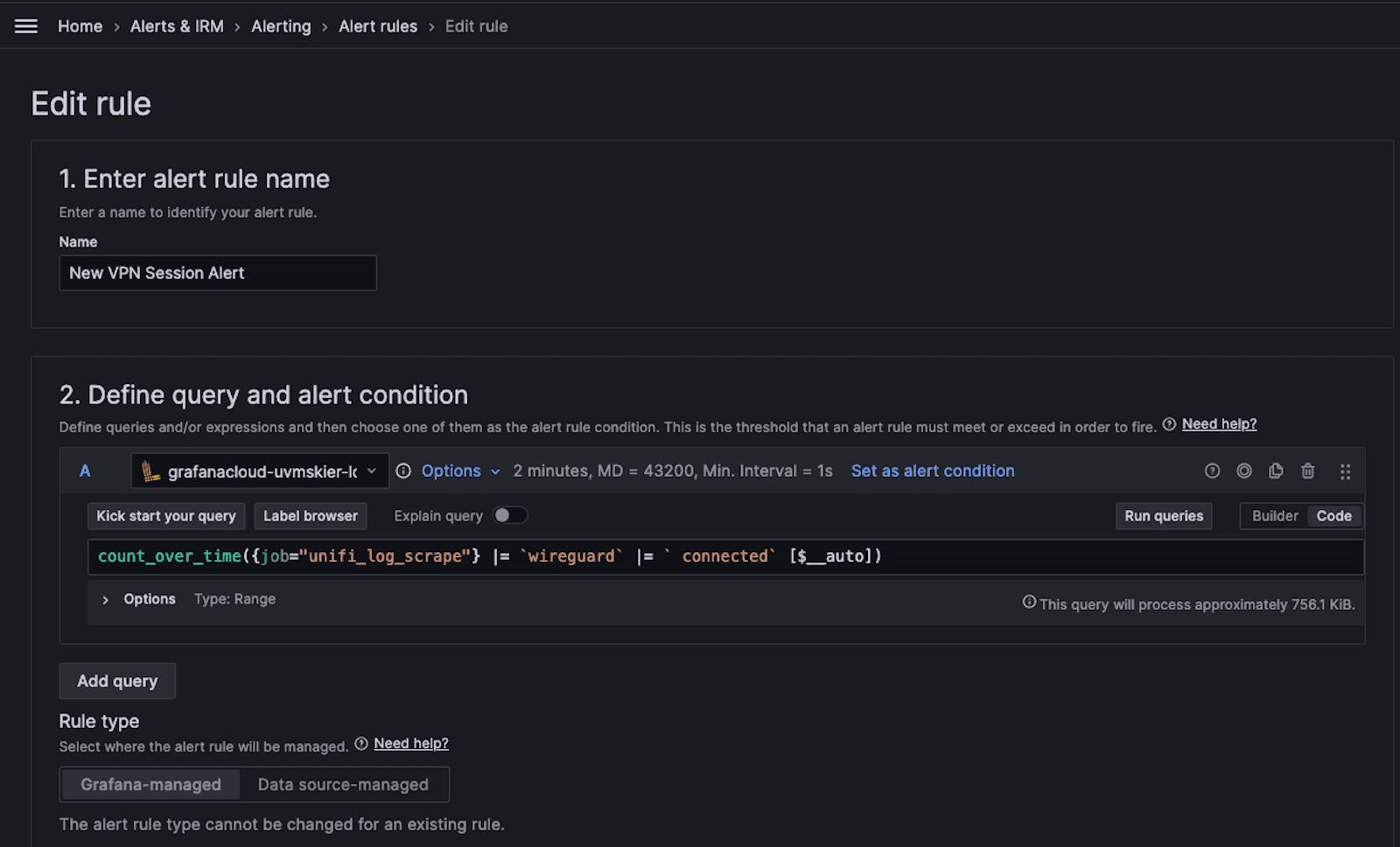This screenshot has height=847, width=1400.
Task: Click the LogQL query code editor
Action: click(725, 556)
